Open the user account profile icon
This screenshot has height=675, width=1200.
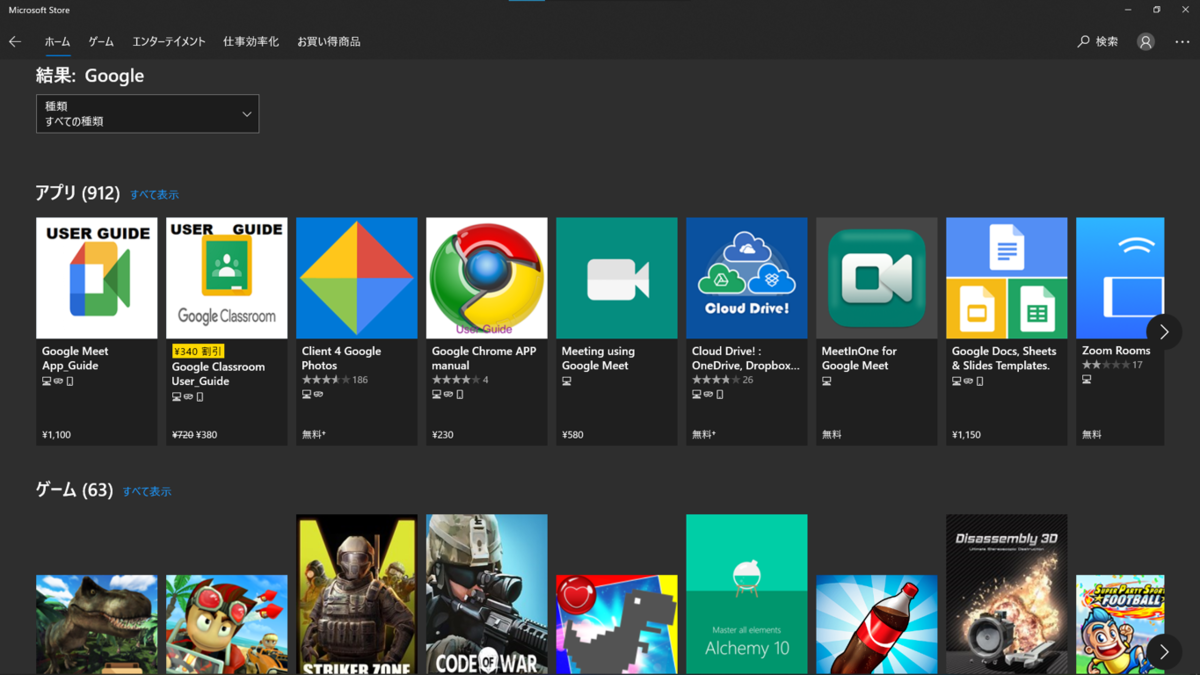tap(1146, 42)
